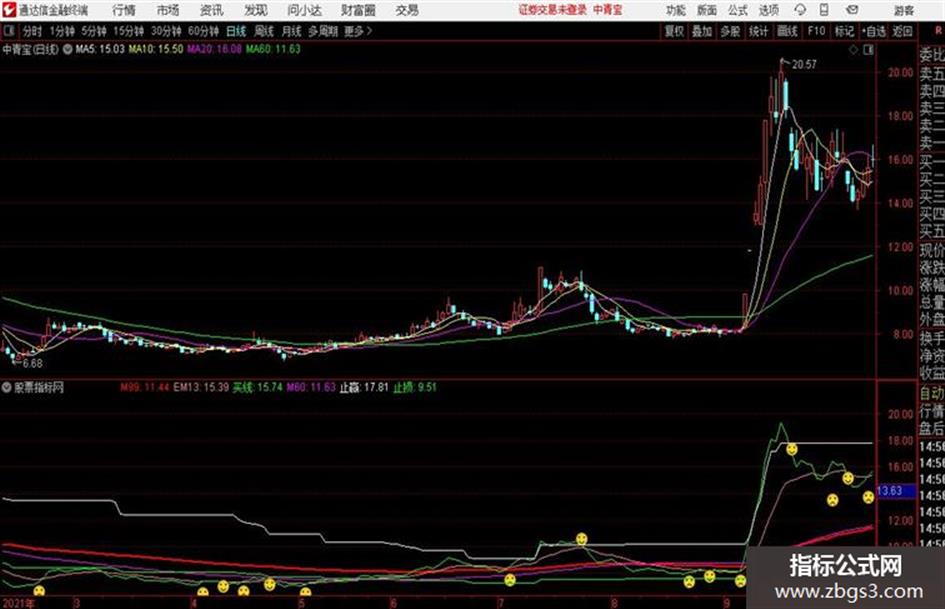Viewport: 945px width, 609px height.
Task: Switch to the 30分钟 timeframe
Action: (x=166, y=31)
